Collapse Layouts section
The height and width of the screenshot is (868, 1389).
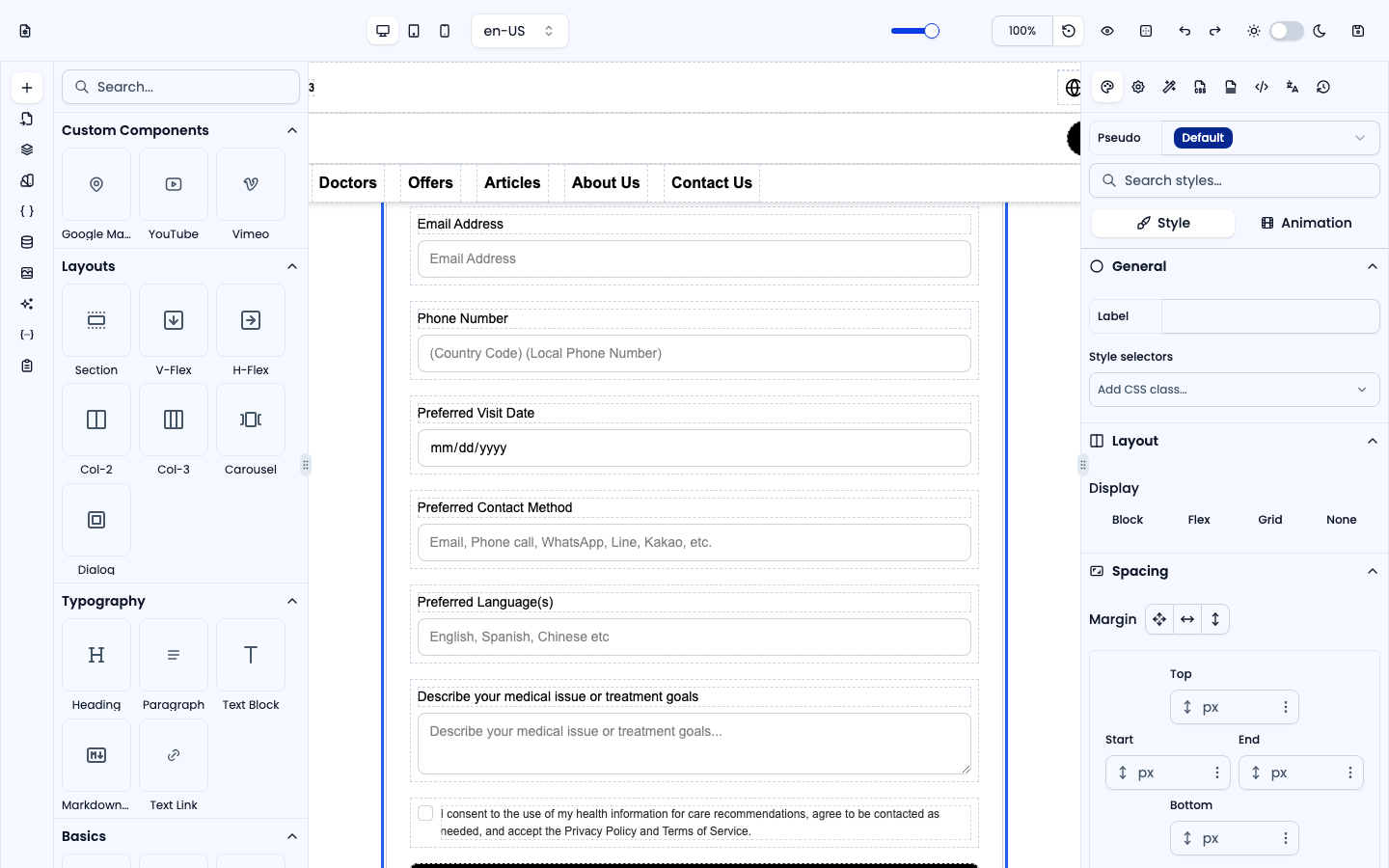click(x=292, y=266)
